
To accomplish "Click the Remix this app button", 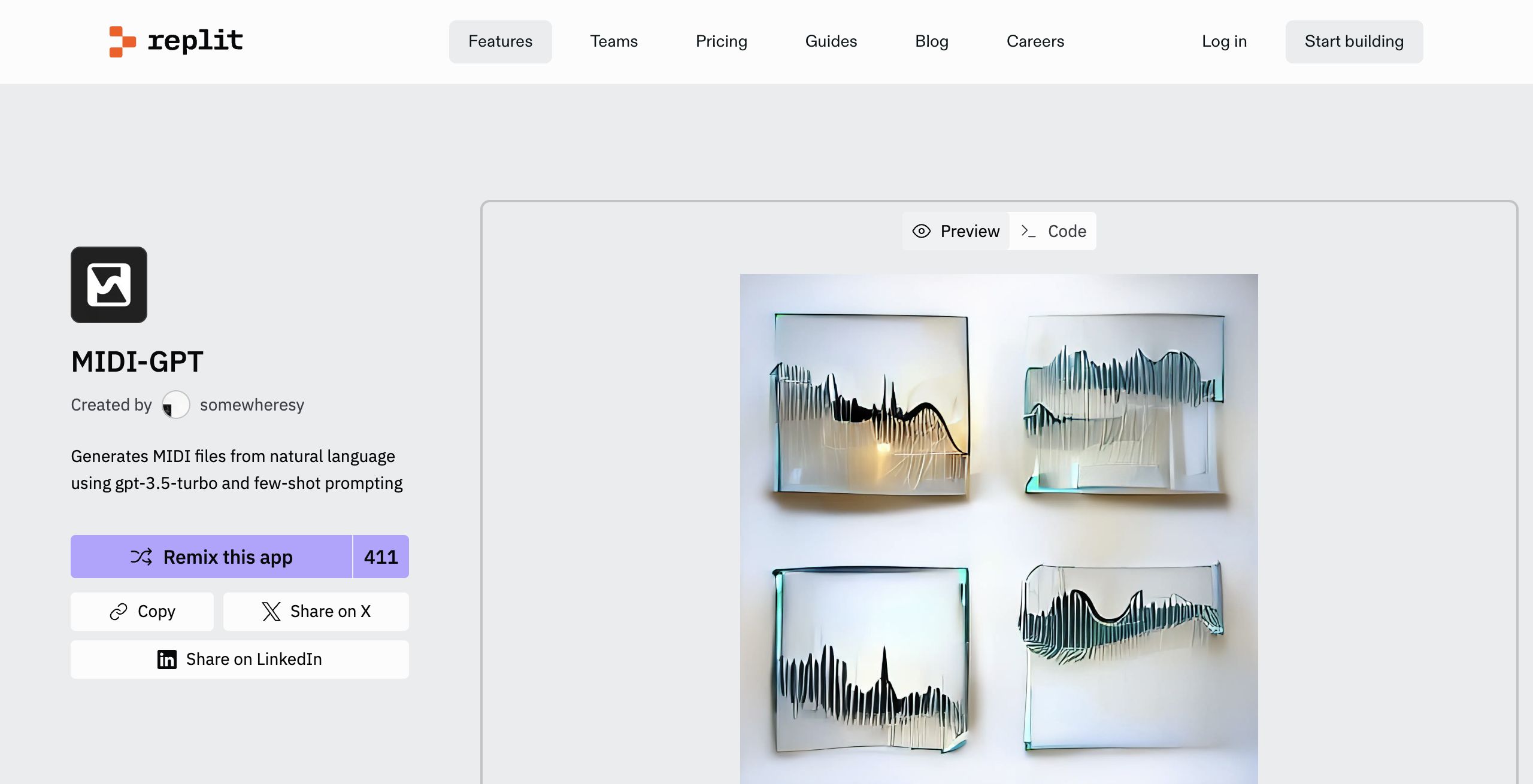I will pyautogui.click(x=211, y=557).
